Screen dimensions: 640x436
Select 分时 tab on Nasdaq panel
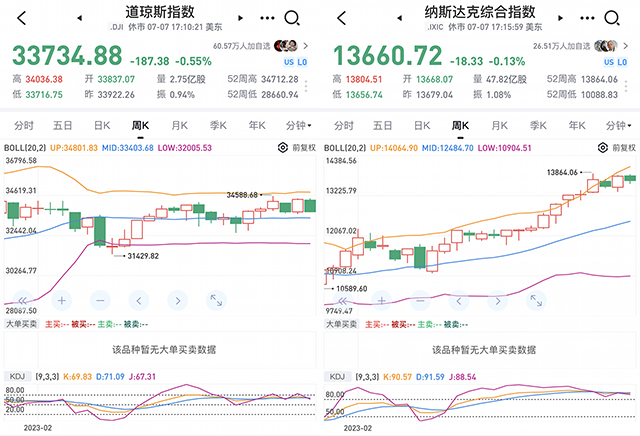pos(344,125)
